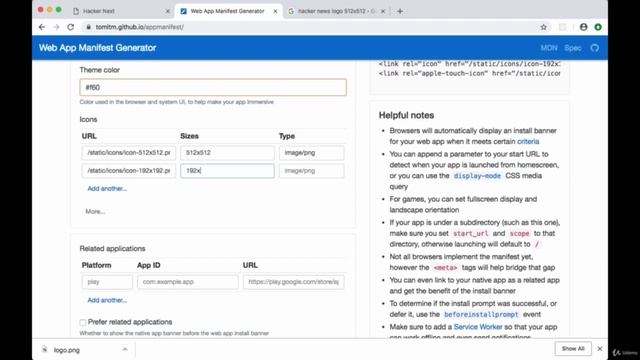Add another related application
This screenshot has width=640, height=360.
click(107, 300)
